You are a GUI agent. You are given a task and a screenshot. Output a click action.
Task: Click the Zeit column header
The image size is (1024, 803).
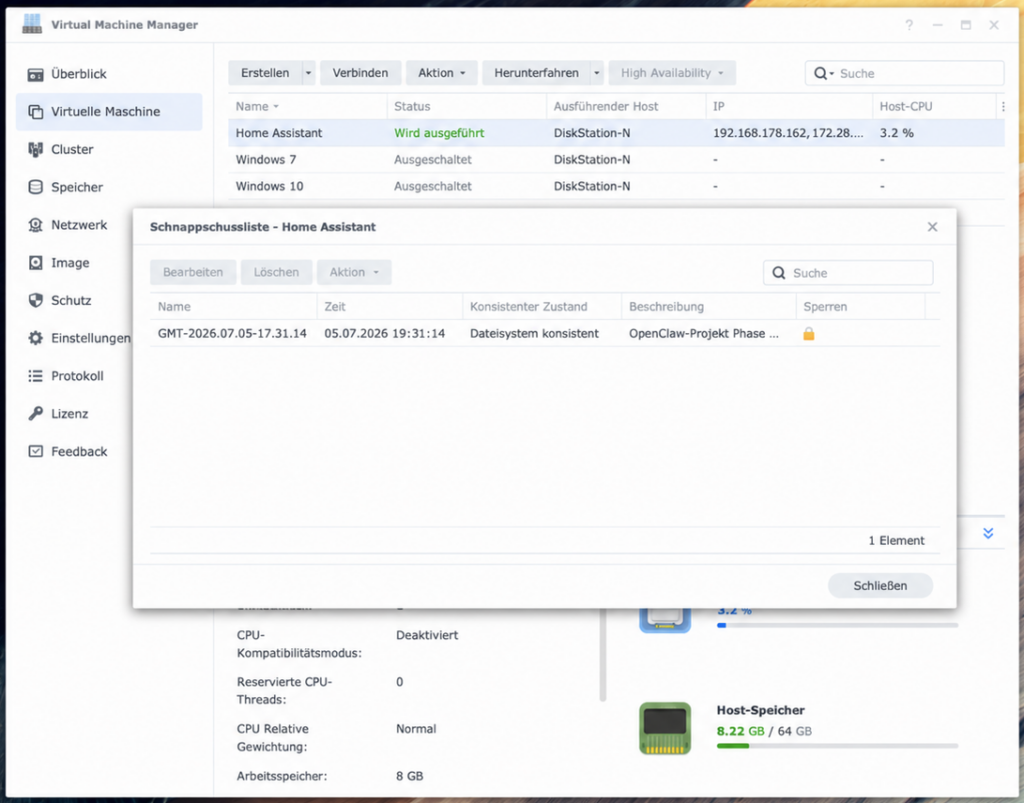tap(390, 307)
